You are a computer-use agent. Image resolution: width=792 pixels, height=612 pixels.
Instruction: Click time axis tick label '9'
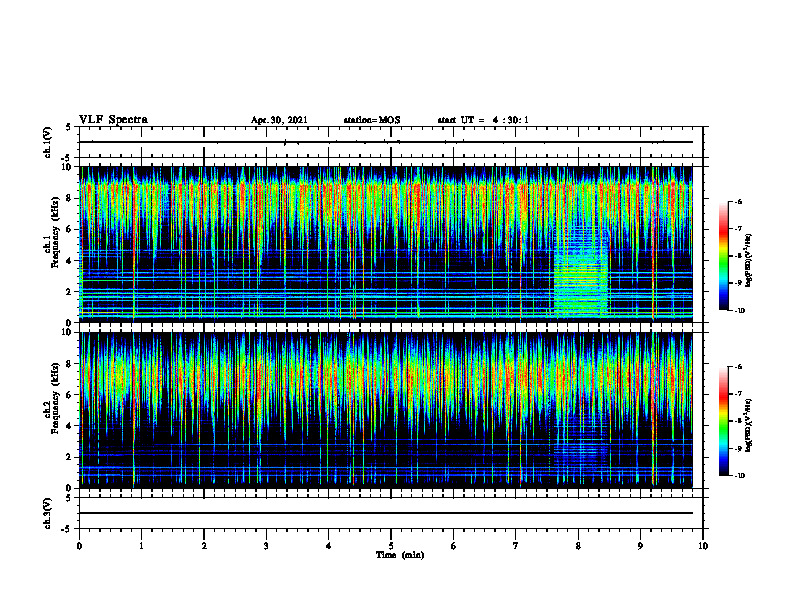640,546
